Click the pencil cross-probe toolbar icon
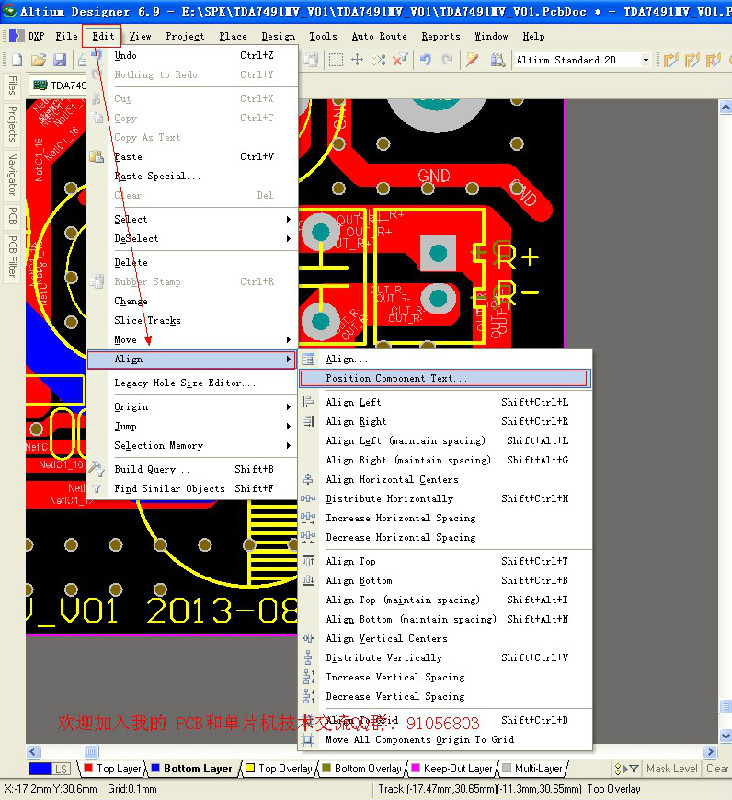 472,60
